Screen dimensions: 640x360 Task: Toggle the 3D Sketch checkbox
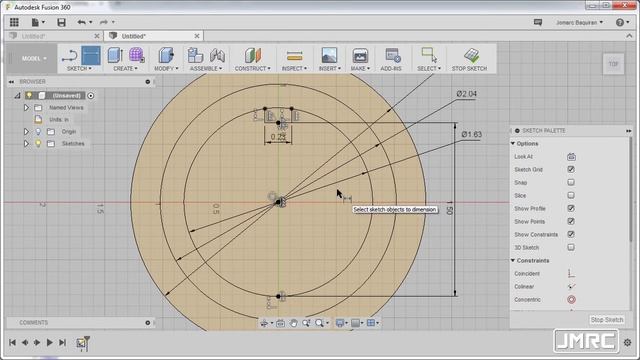pyautogui.click(x=571, y=247)
